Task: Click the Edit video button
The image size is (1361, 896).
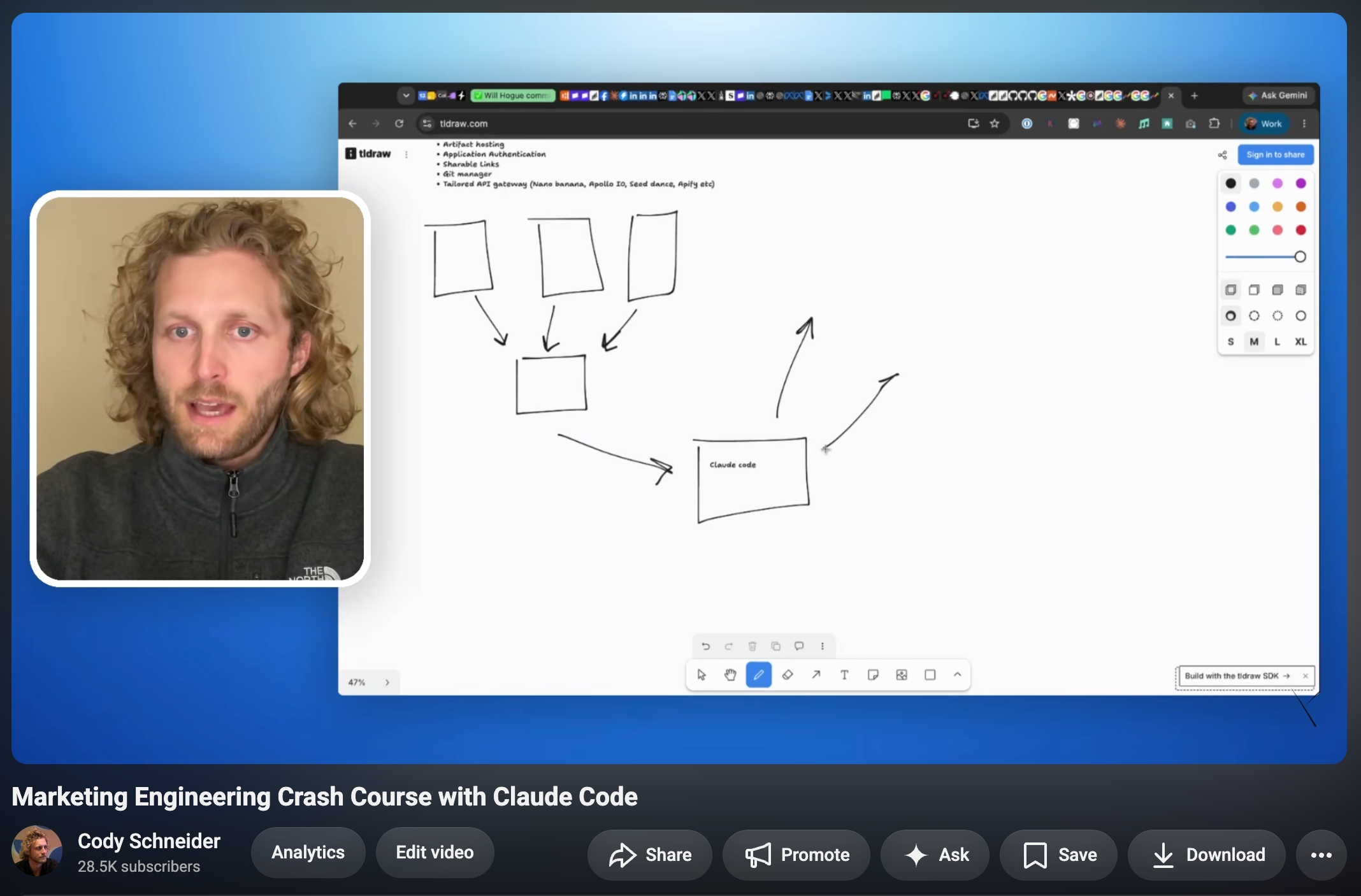Action: (435, 853)
